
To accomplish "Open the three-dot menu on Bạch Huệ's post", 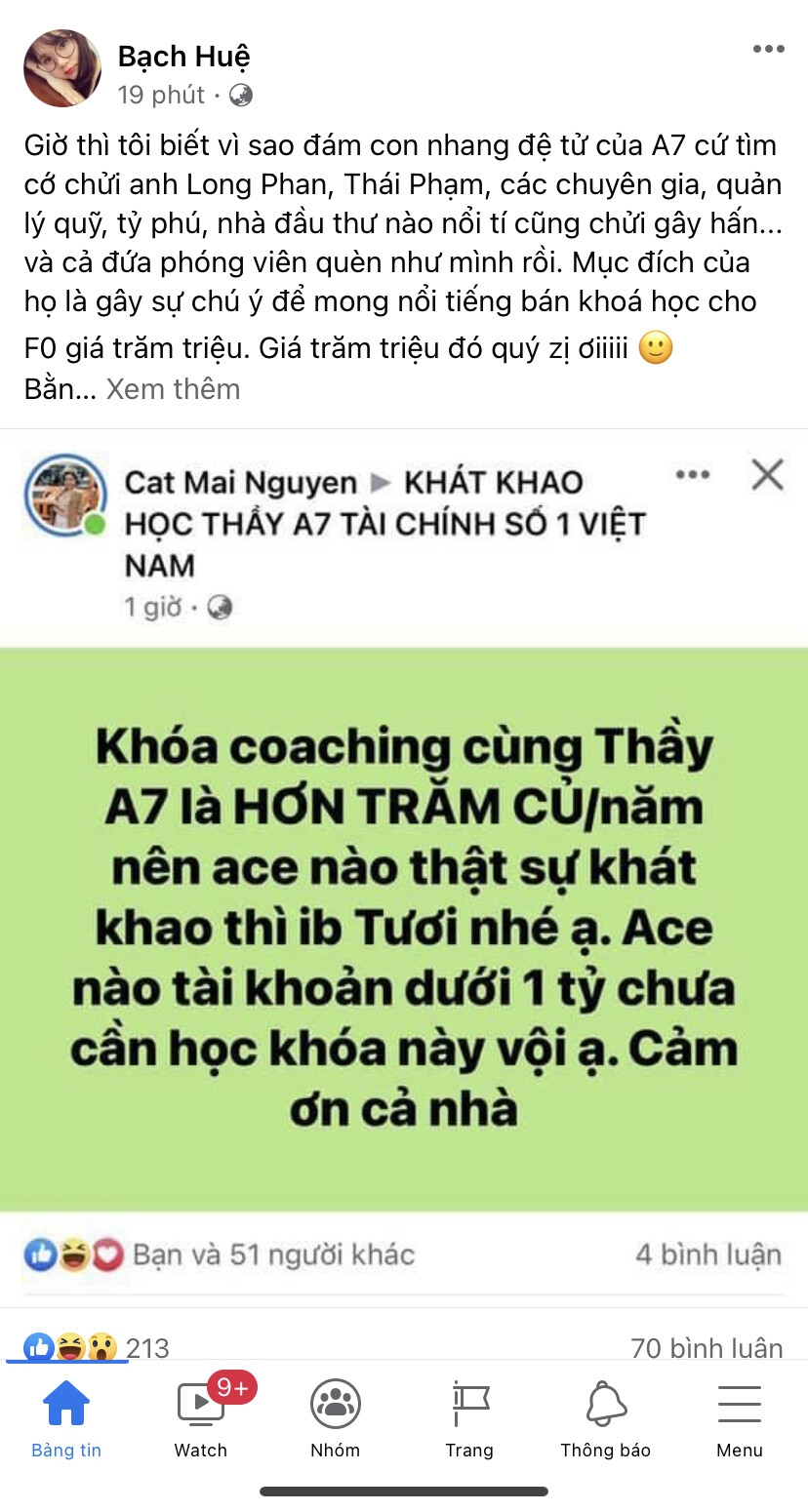I will click(768, 50).
